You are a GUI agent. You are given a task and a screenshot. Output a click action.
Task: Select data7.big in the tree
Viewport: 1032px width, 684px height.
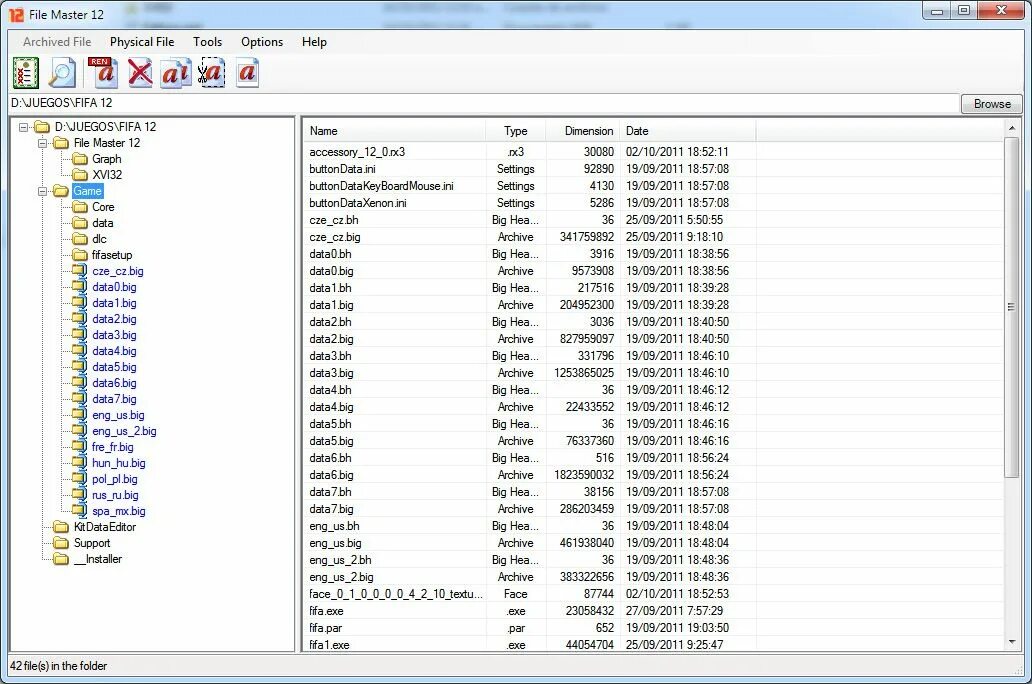[x=115, y=399]
